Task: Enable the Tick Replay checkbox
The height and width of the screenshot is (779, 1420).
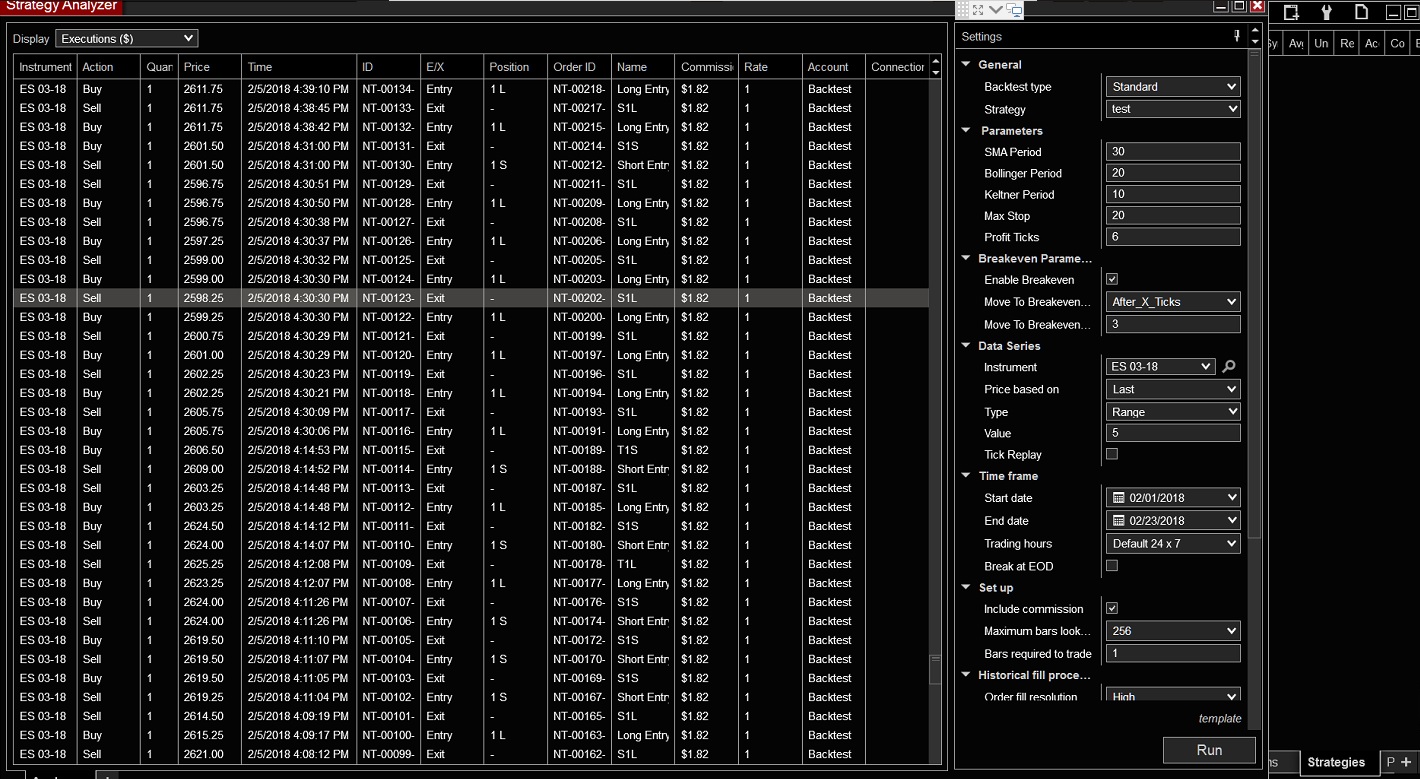Action: tap(1112, 454)
